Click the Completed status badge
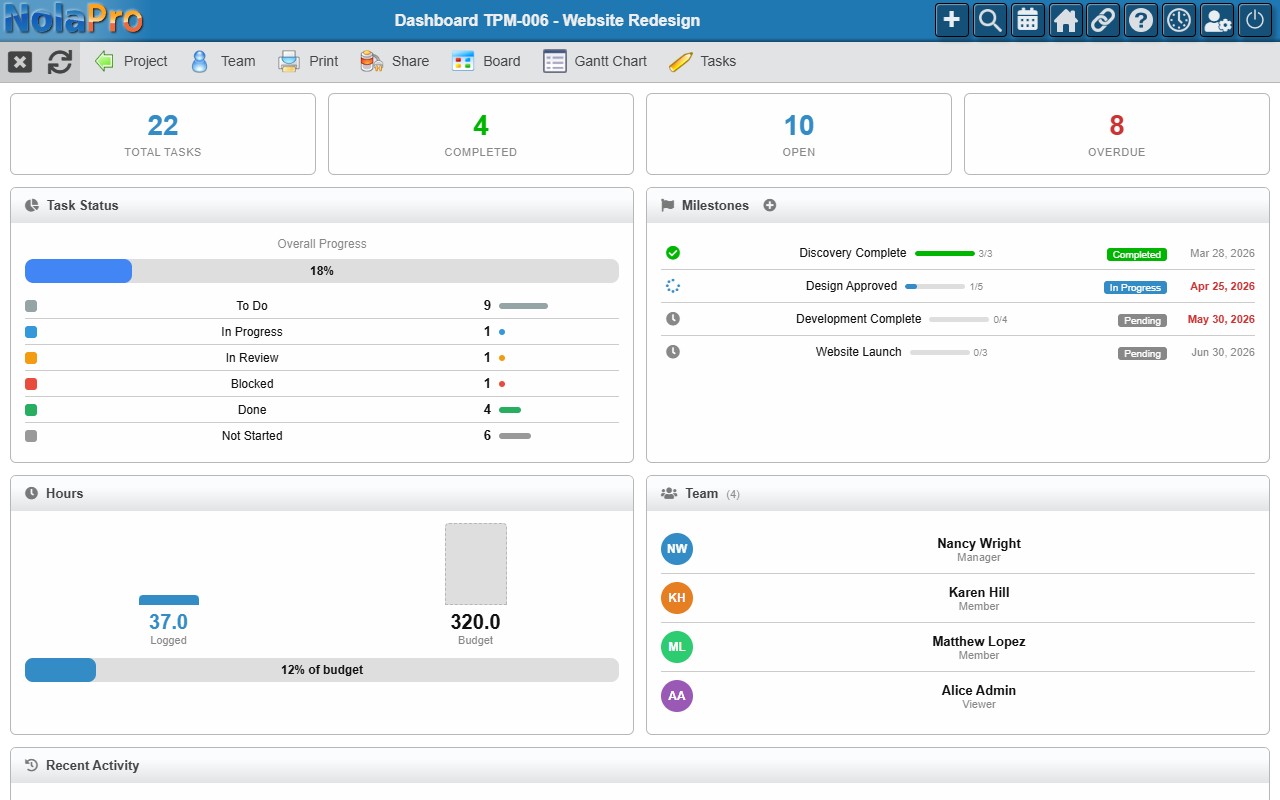The height and width of the screenshot is (800, 1280). click(x=1137, y=254)
